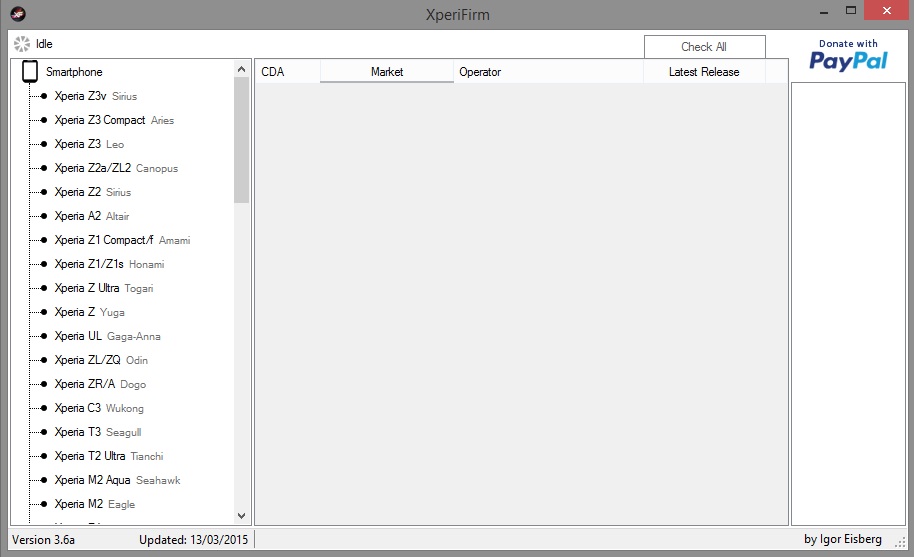Select Xperia ZR/A Dogo
This screenshot has width=914, height=557.
pyautogui.click(x=100, y=384)
